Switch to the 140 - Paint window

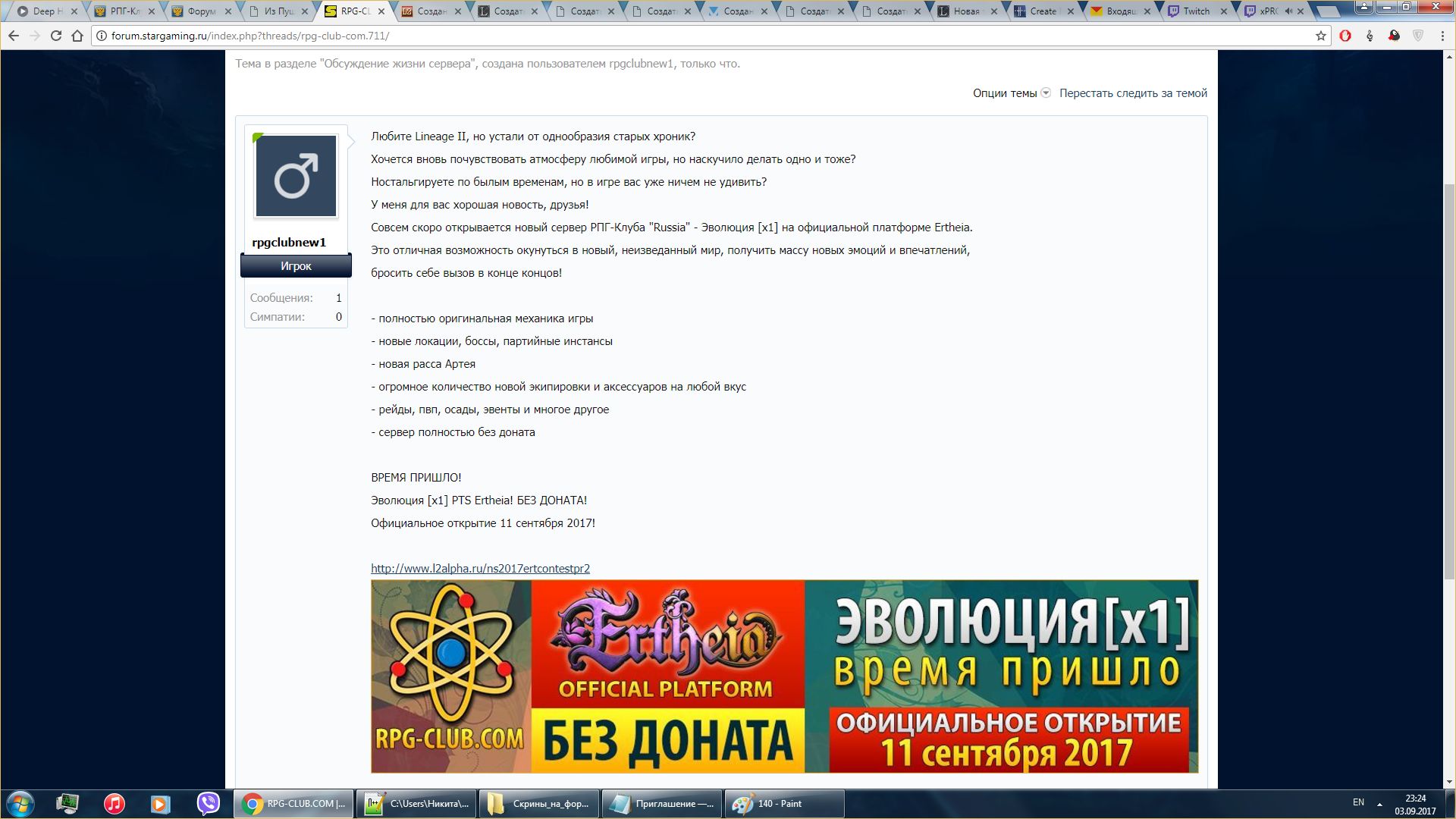[x=785, y=804]
